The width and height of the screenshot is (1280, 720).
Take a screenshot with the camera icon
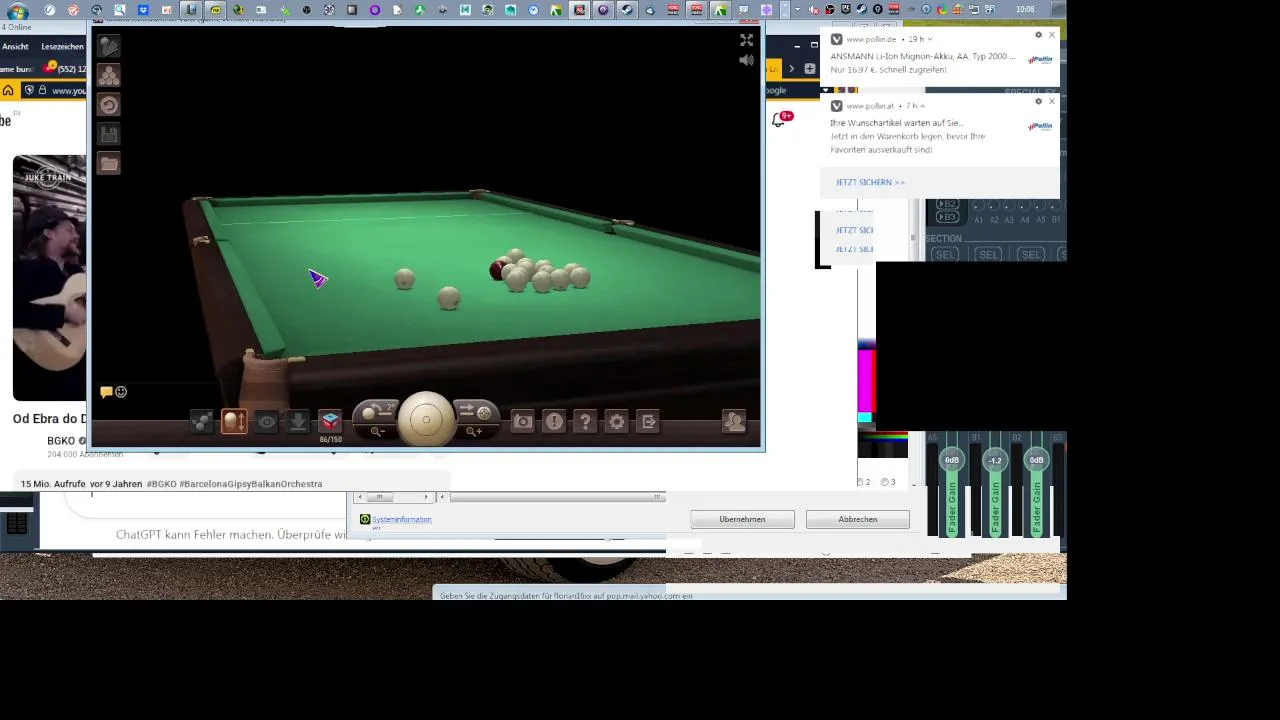(522, 422)
